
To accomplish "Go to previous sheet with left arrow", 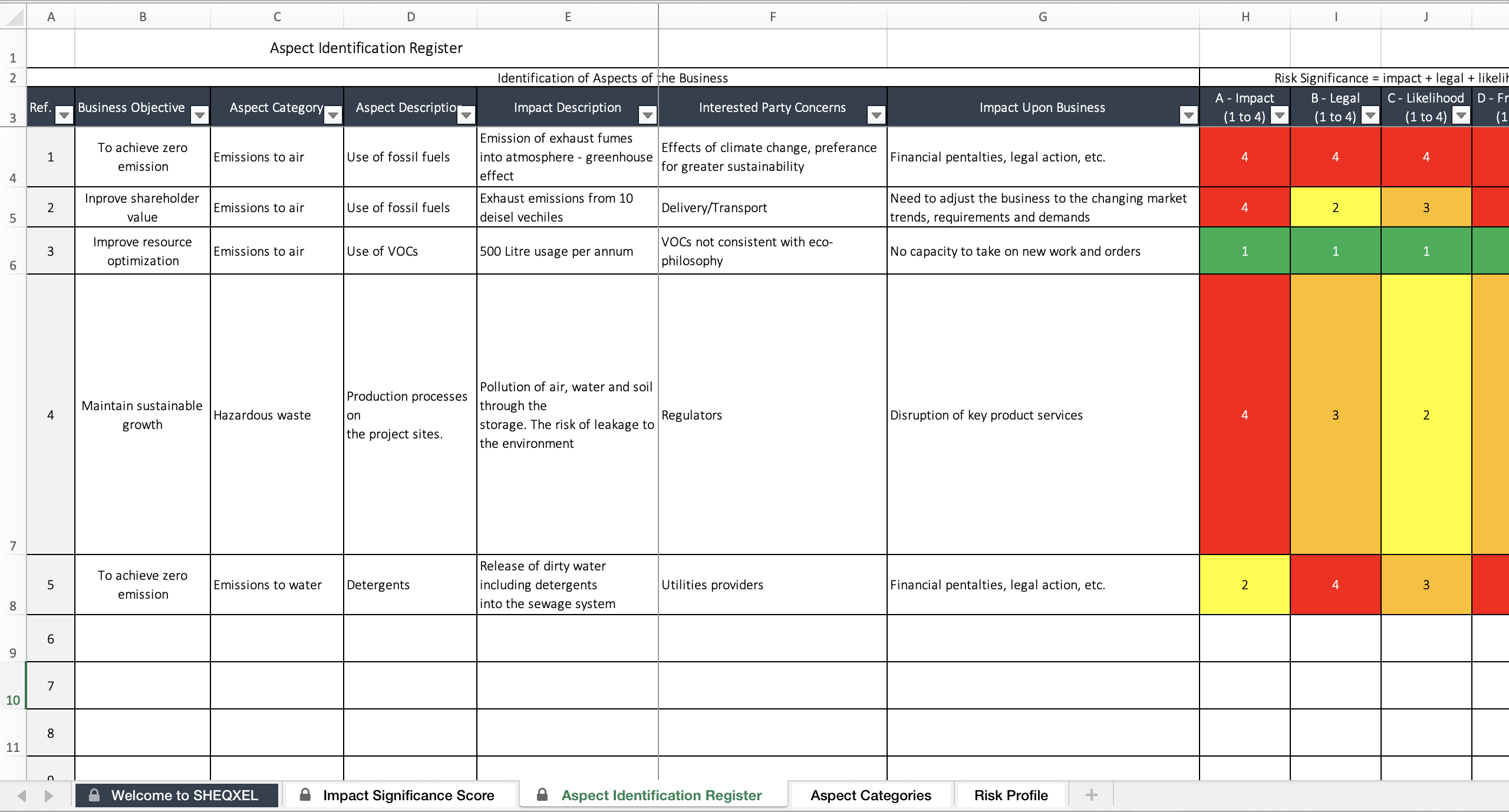I will [x=22, y=796].
